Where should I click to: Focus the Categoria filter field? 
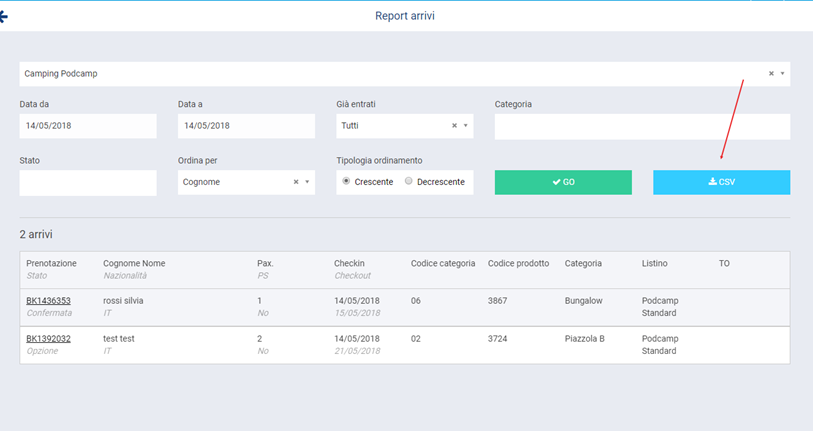(x=642, y=126)
